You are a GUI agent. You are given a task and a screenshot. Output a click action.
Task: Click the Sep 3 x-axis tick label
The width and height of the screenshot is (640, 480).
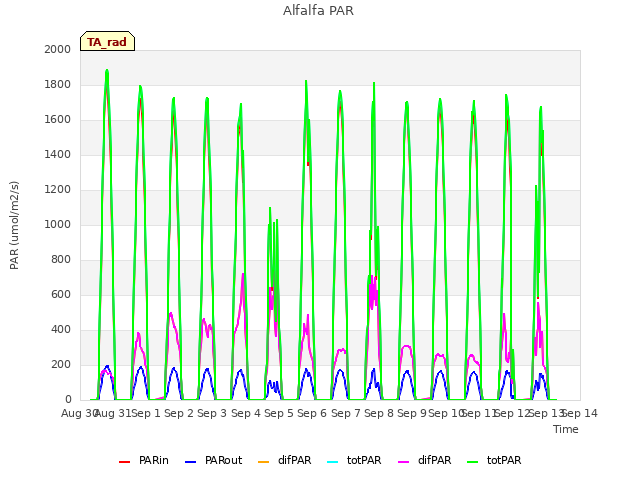pyautogui.click(x=212, y=413)
